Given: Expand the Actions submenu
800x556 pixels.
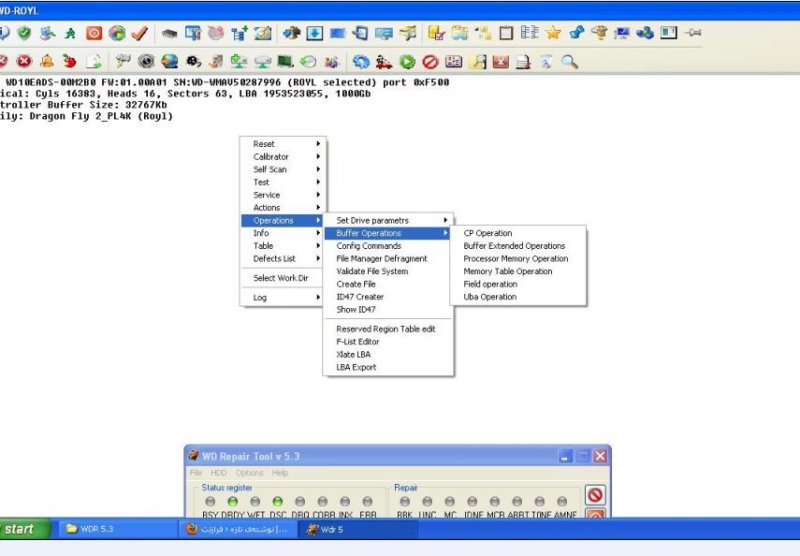Looking at the screenshot, I should tap(283, 208).
